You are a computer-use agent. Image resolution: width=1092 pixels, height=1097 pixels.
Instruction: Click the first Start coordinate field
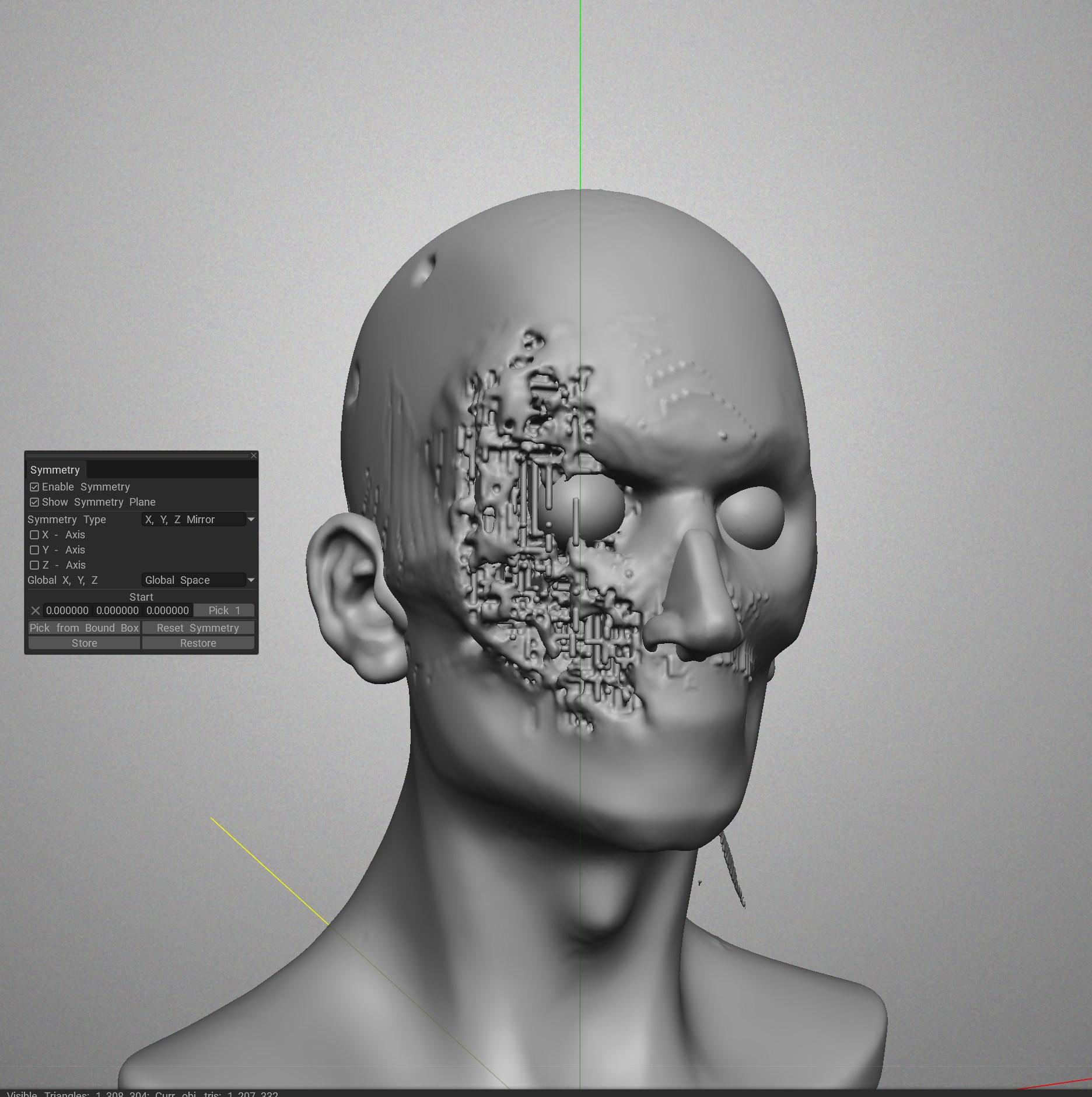click(x=68, y=611)
